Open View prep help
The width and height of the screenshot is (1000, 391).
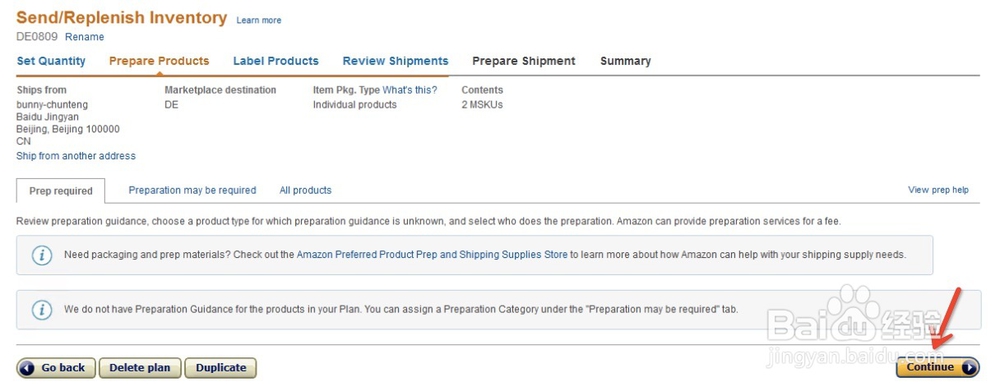(x=938, y=190)
